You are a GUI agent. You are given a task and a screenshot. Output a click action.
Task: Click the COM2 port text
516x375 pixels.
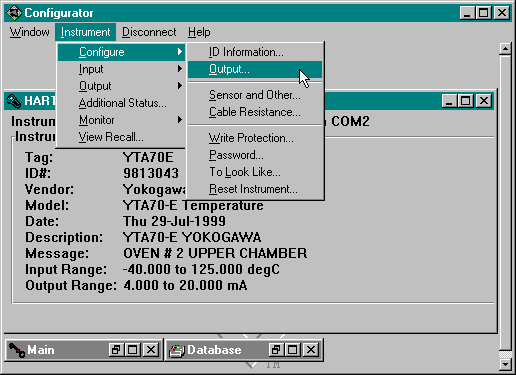(350, 121)
